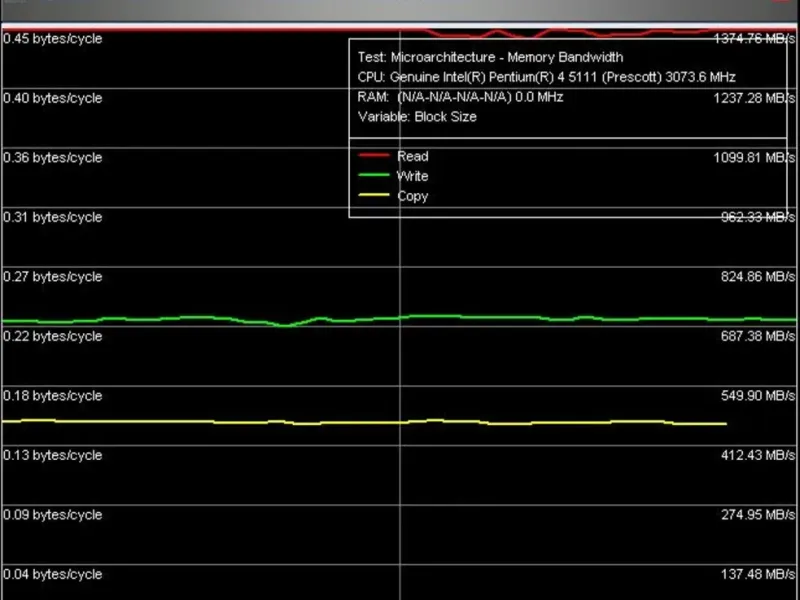Click the 0.36 bytes/cycle axis label
The image size is (800, 600).
point(53,158)
